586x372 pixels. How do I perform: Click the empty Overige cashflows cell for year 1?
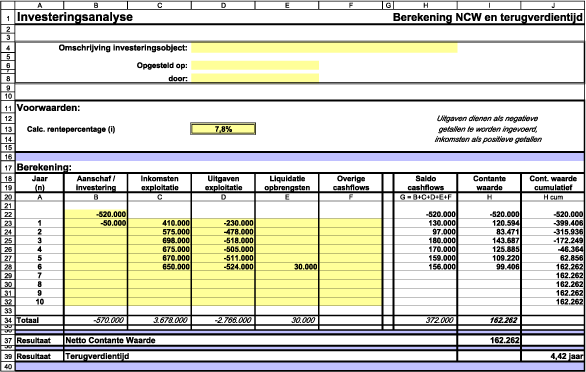tap(351, 223)
